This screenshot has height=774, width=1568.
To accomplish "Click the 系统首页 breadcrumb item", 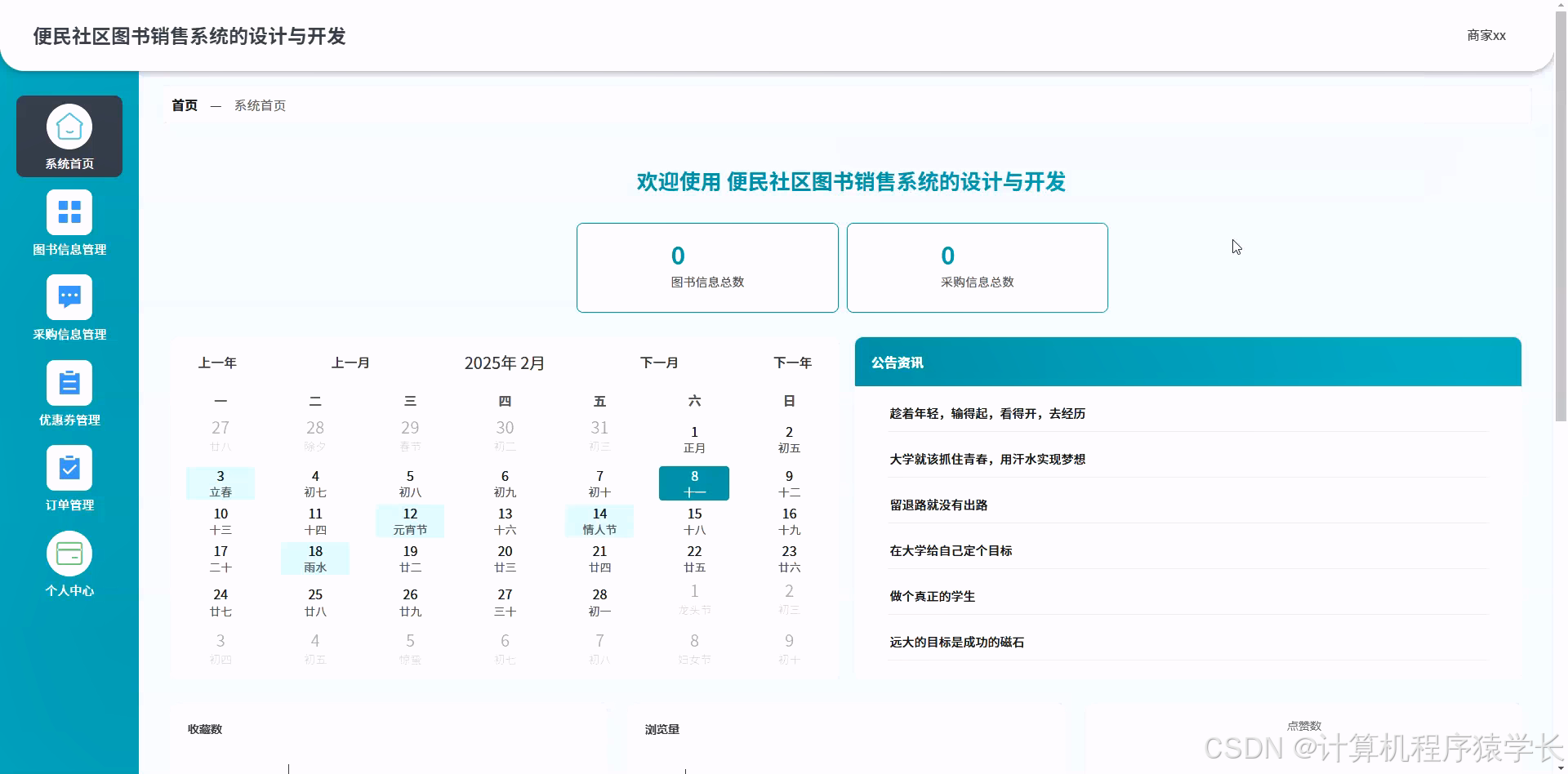I will (x=260, y=105).
